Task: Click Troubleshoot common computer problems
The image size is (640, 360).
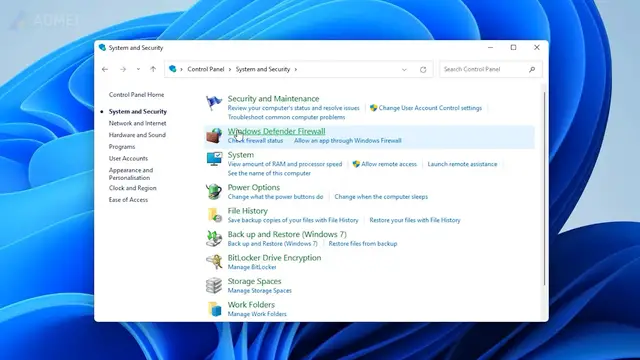Action: point(287,118)
